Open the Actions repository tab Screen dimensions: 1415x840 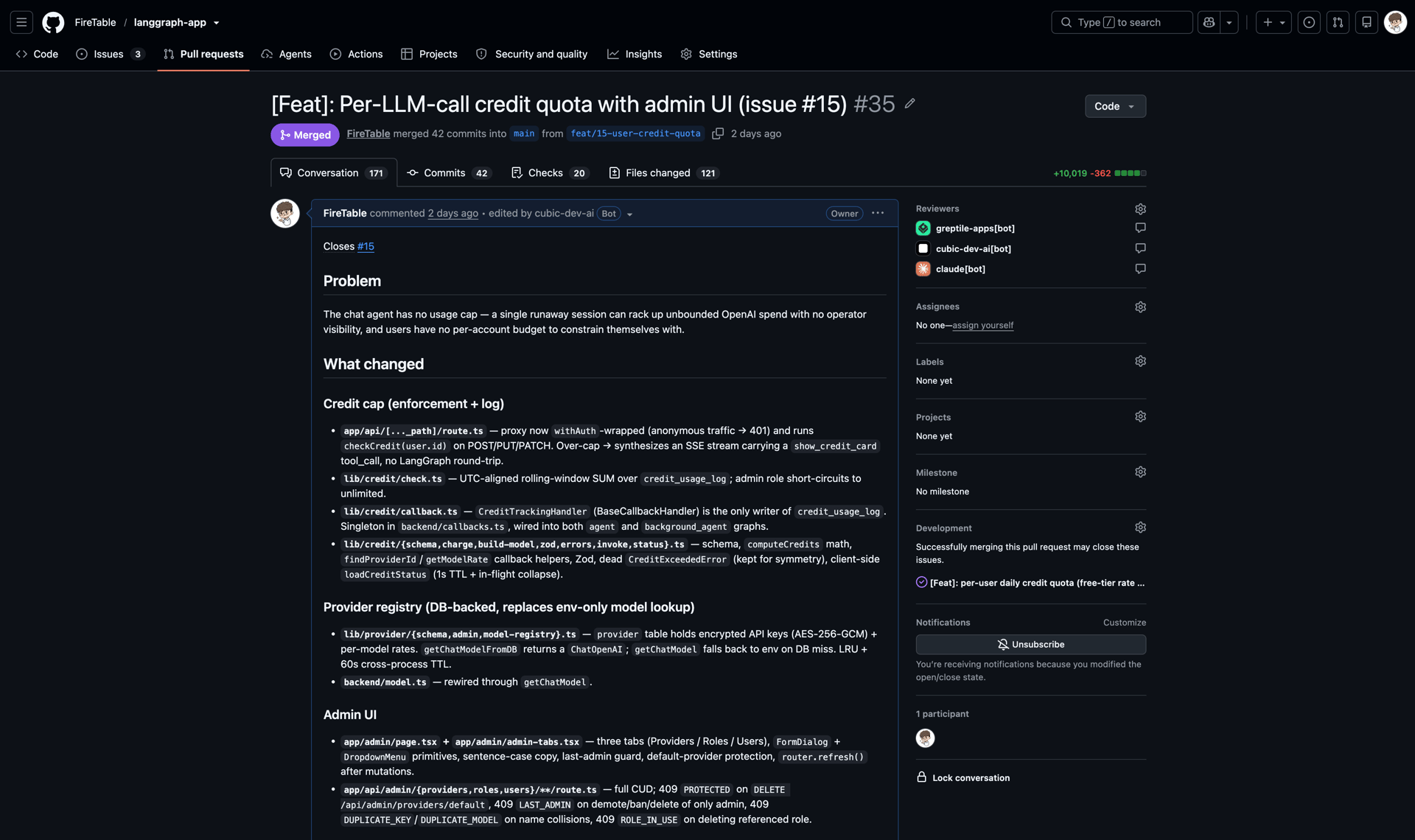(x=357, y=54)
